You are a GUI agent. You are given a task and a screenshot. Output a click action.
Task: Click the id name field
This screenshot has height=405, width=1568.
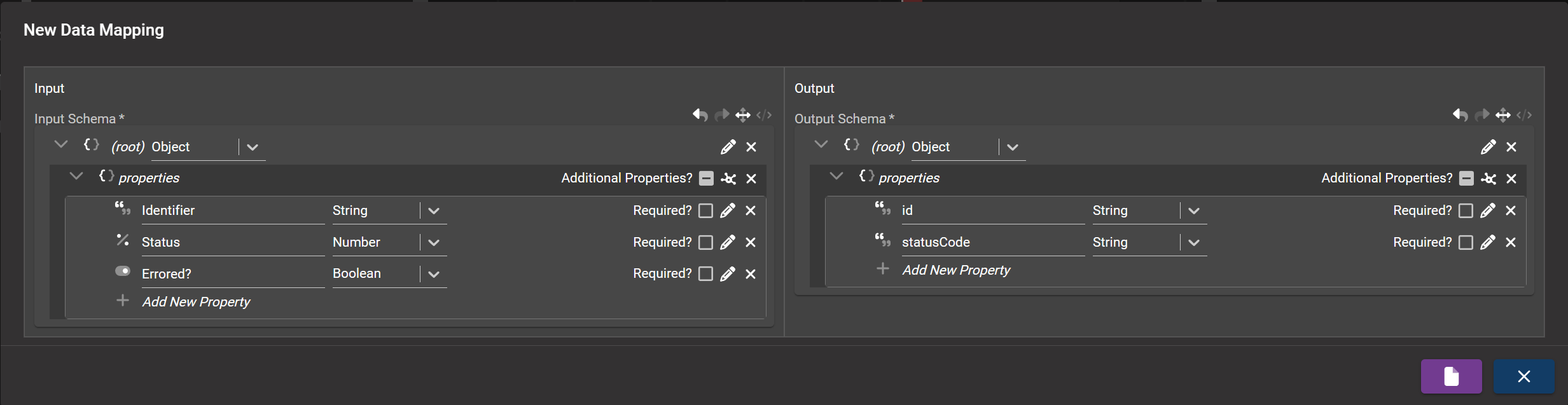click(993, 210)
